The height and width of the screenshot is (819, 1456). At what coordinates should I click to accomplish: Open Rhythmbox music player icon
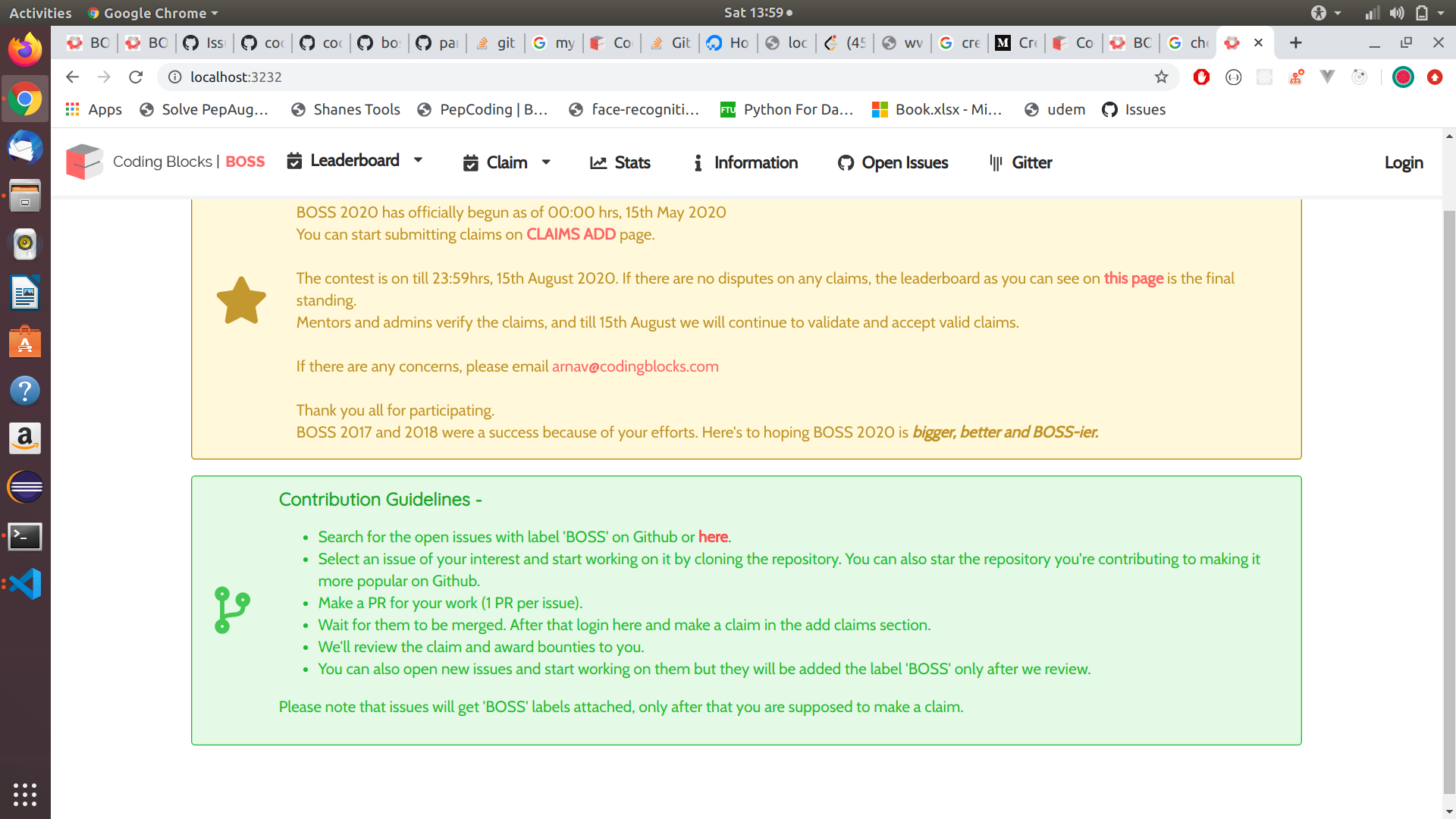click(25, 244)
